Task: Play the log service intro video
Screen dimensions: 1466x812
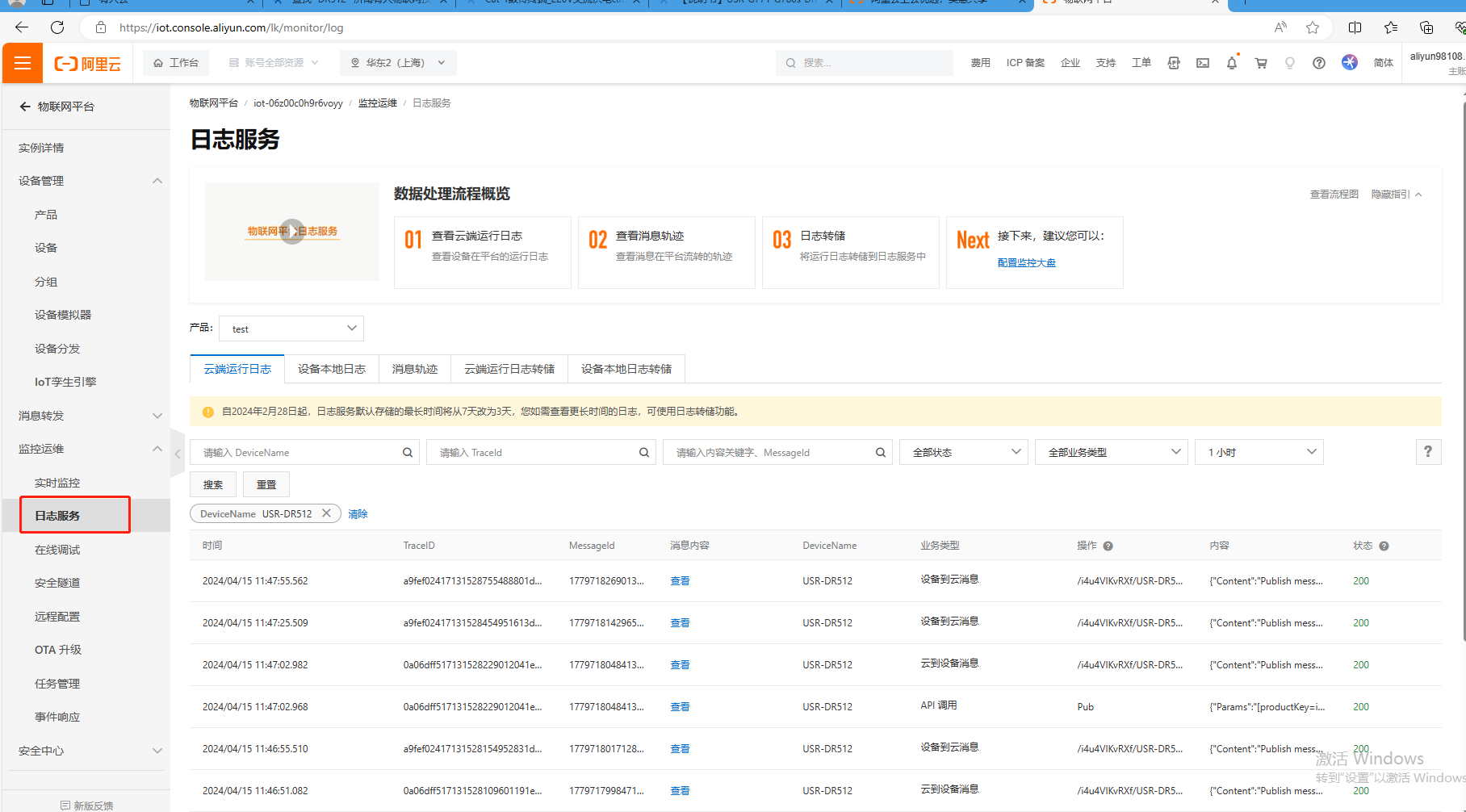Action: coord(292,232)
